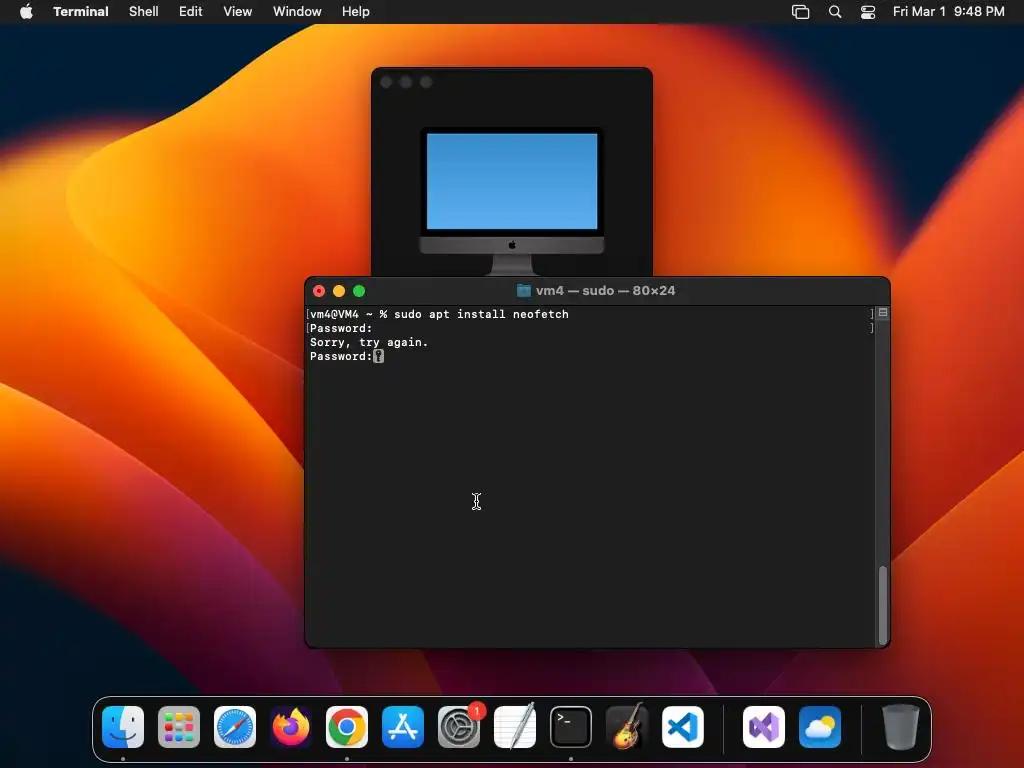Click the Terminal window title 'vm4 — sudo — 80×24'
1024x768 pixels.
[605, 291]
